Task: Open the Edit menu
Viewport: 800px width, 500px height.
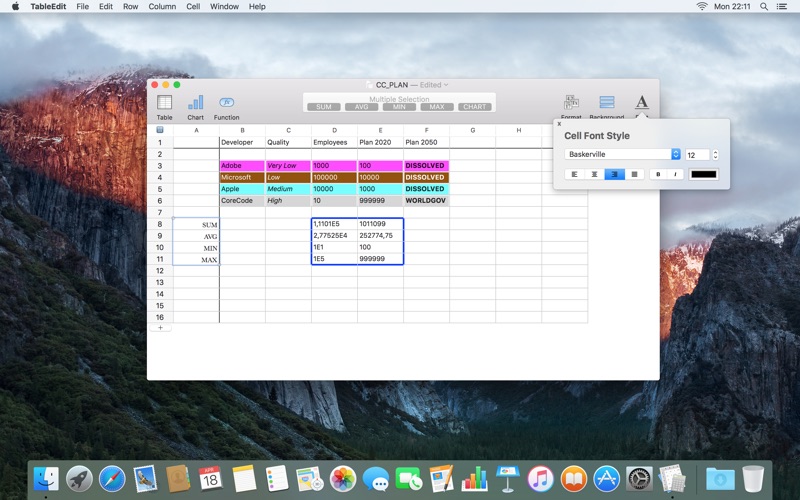Action: 106,7
